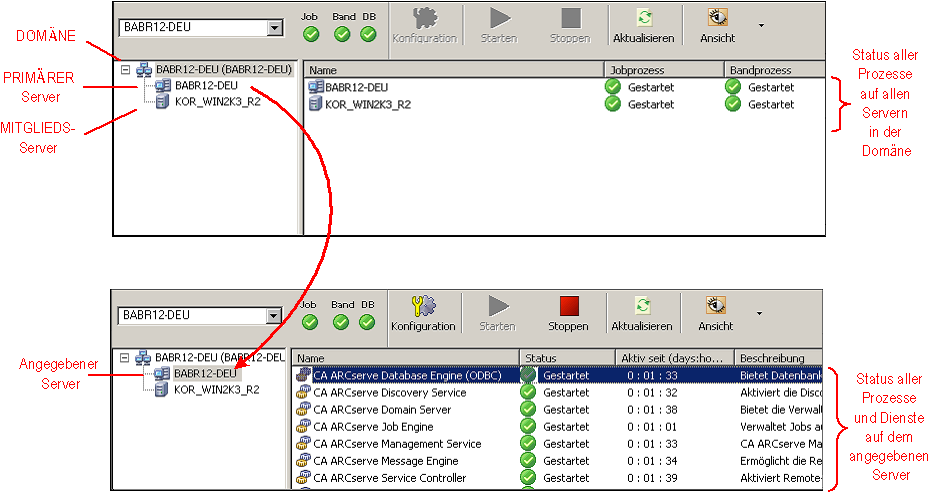Click Aktualisieren in upper window toolbar

click(x=643, y=26)
